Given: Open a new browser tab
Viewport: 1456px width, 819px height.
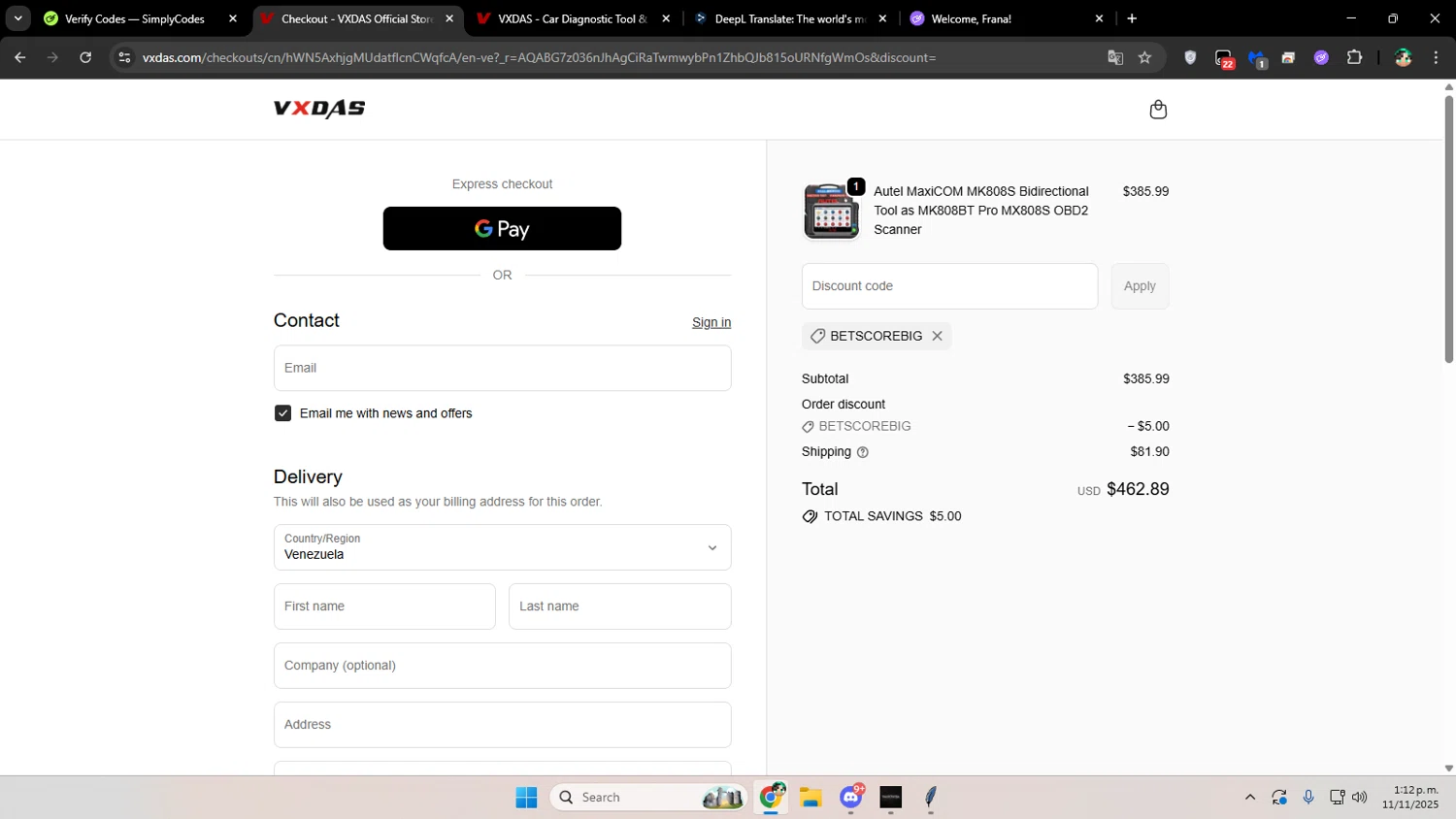Looking at the screenshot, I should click(1132, 18).
